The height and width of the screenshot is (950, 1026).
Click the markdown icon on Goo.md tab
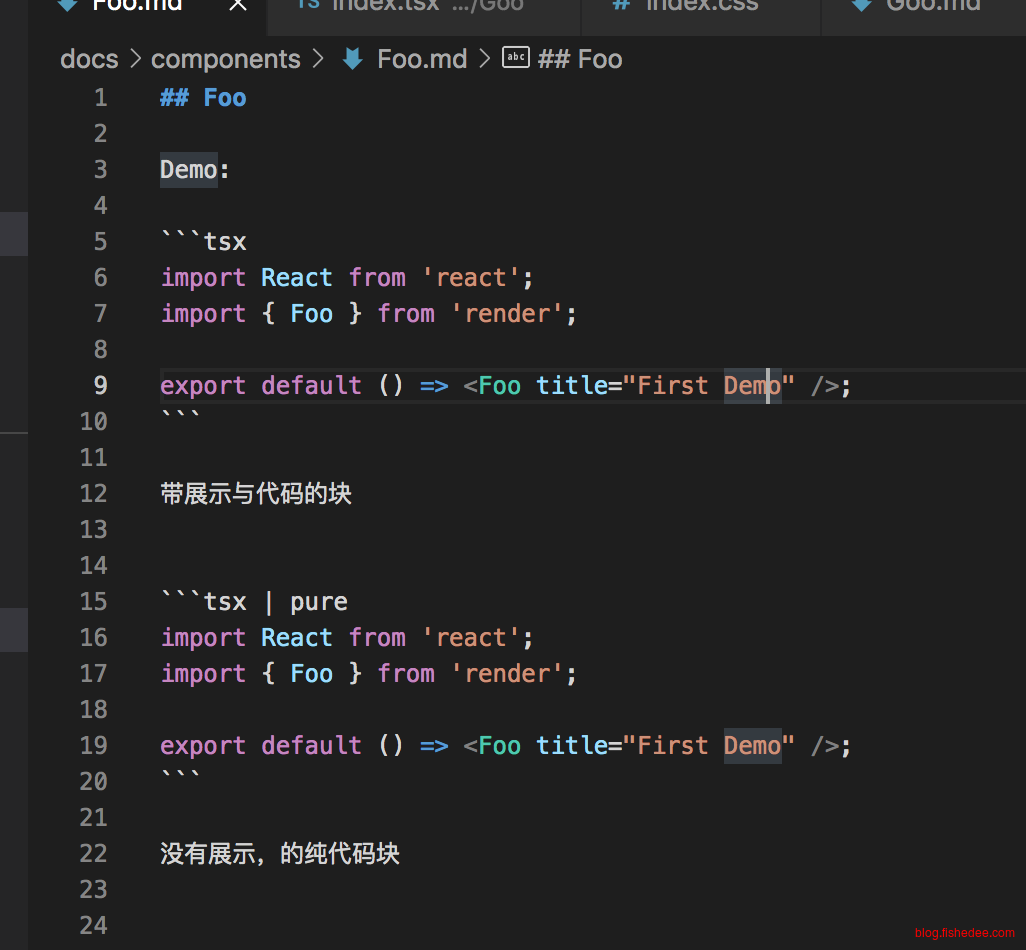pos(862,5)
